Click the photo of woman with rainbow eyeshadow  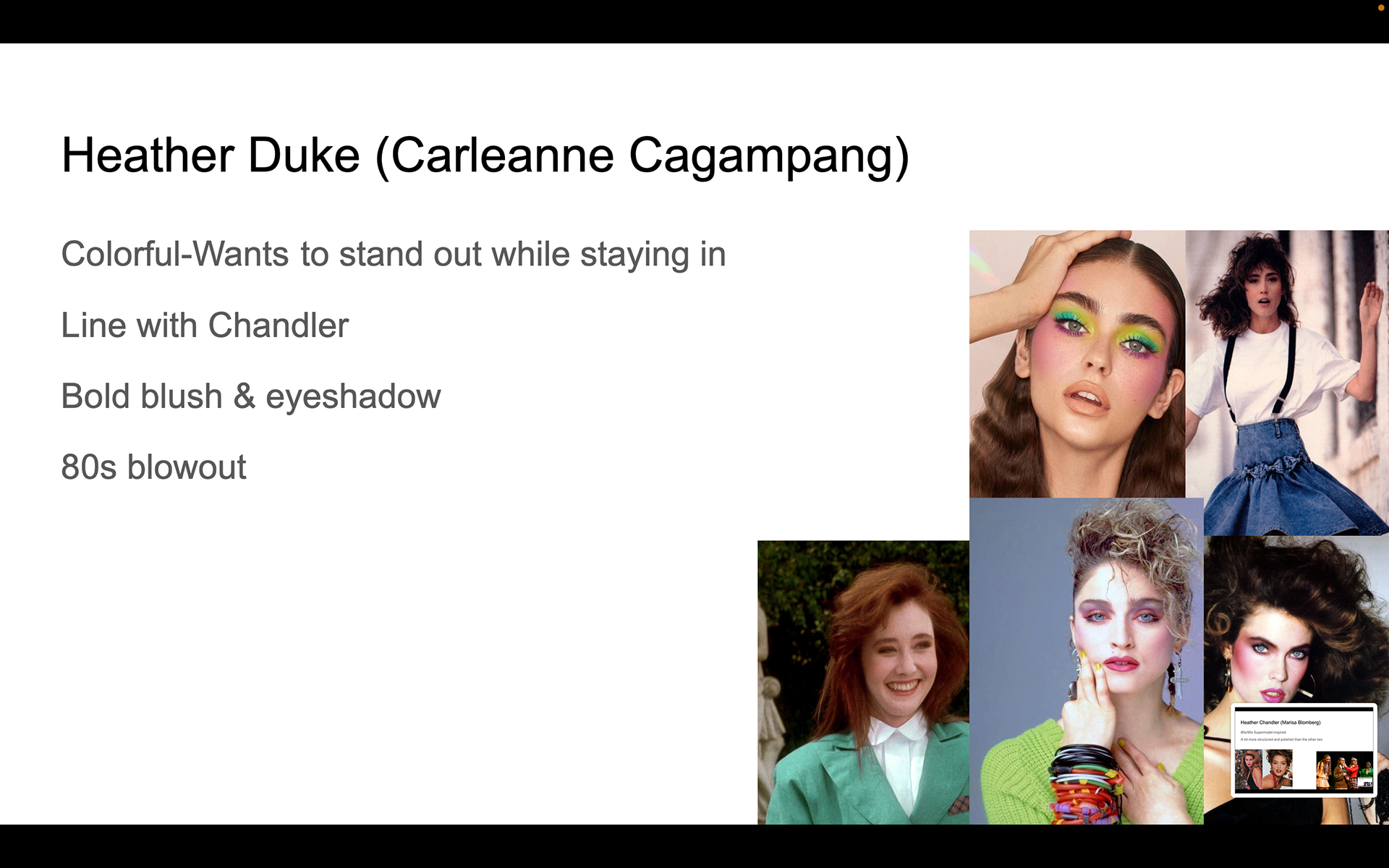[x=1077, y=364]
